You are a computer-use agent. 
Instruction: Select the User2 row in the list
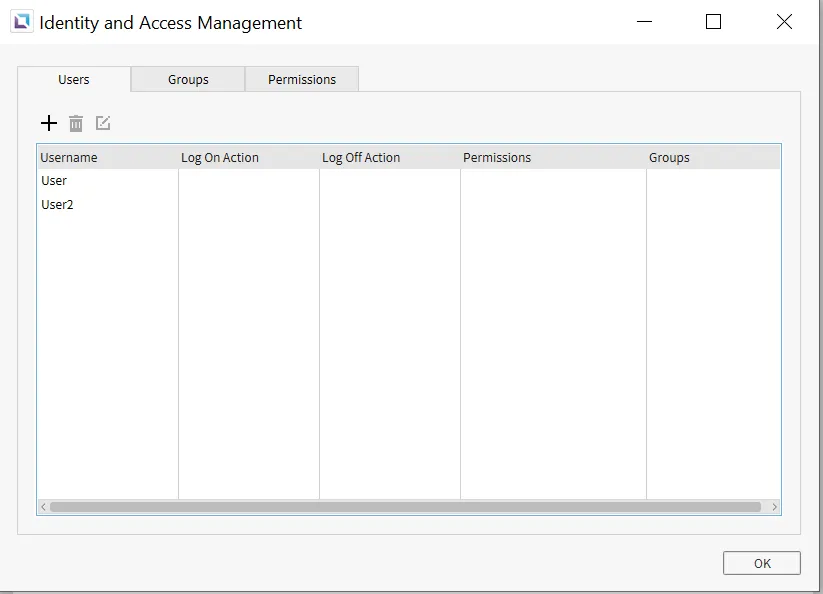57,205
